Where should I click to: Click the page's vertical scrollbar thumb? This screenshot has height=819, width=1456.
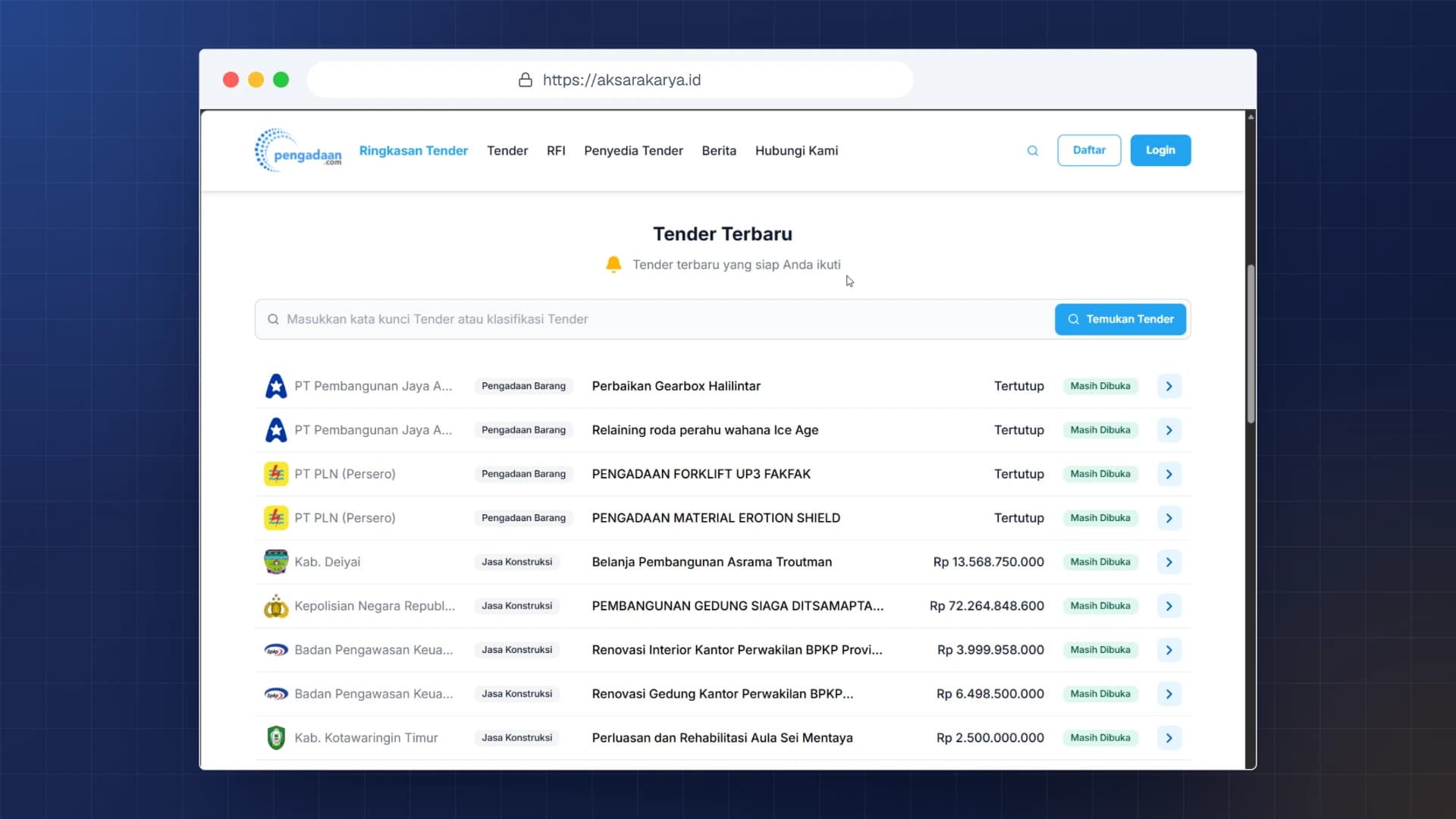tap(1250, 344)
